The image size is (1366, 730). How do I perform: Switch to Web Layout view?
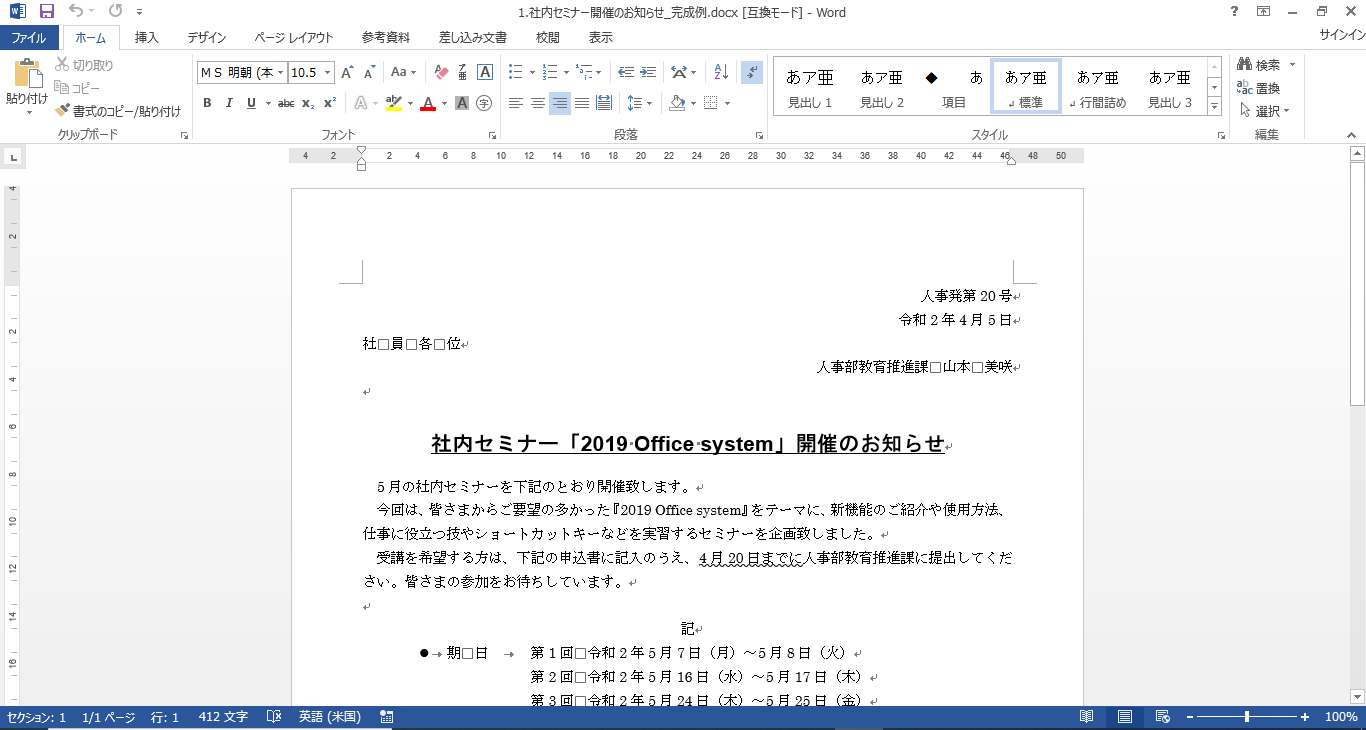tap(1162, 717)
